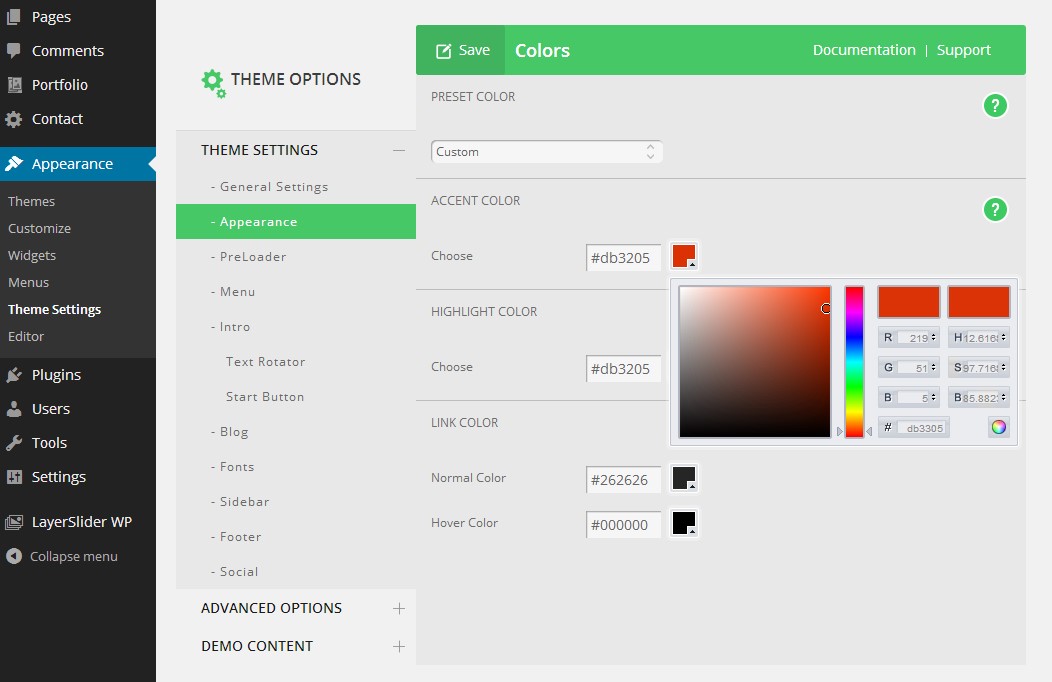Collapse the Theme Settings section
The width and height of the screenshot is (1052, 682).
(x=398, y=150)
